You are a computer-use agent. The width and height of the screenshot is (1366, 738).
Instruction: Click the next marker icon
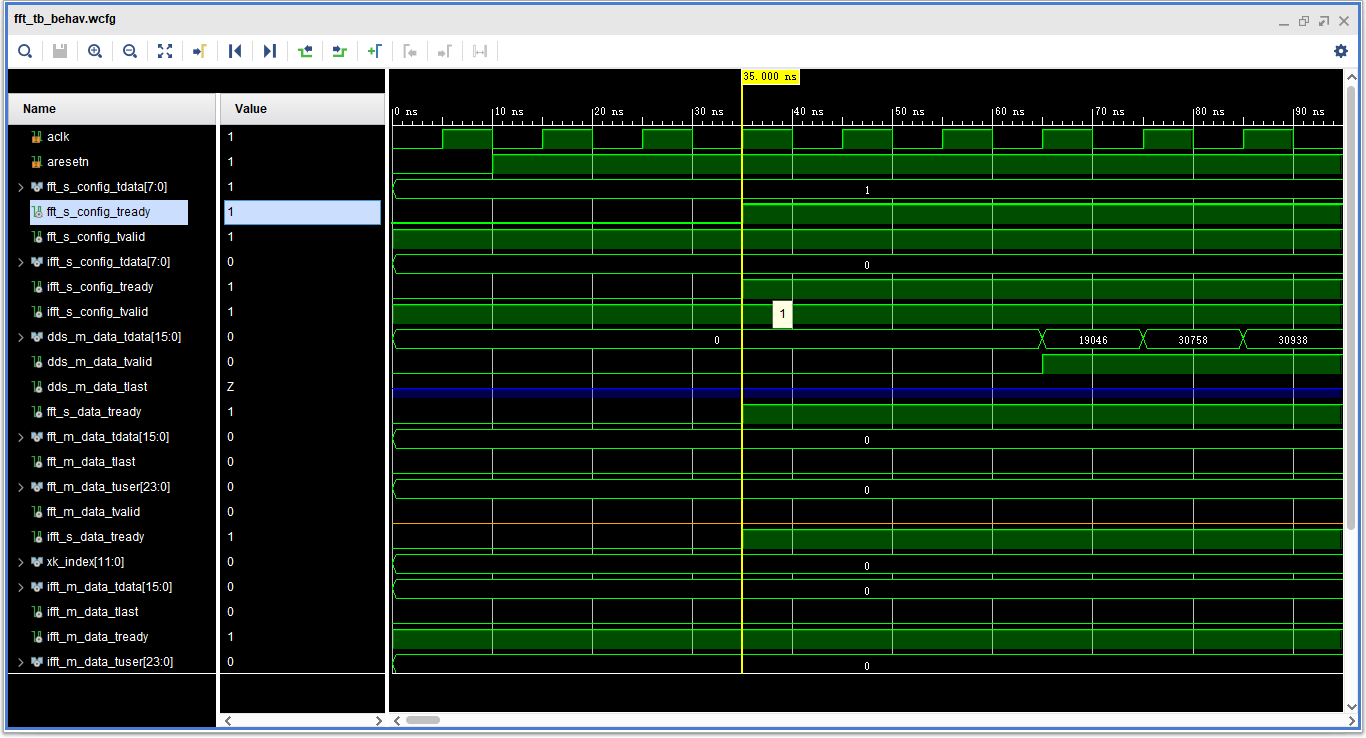coord(445,51)
